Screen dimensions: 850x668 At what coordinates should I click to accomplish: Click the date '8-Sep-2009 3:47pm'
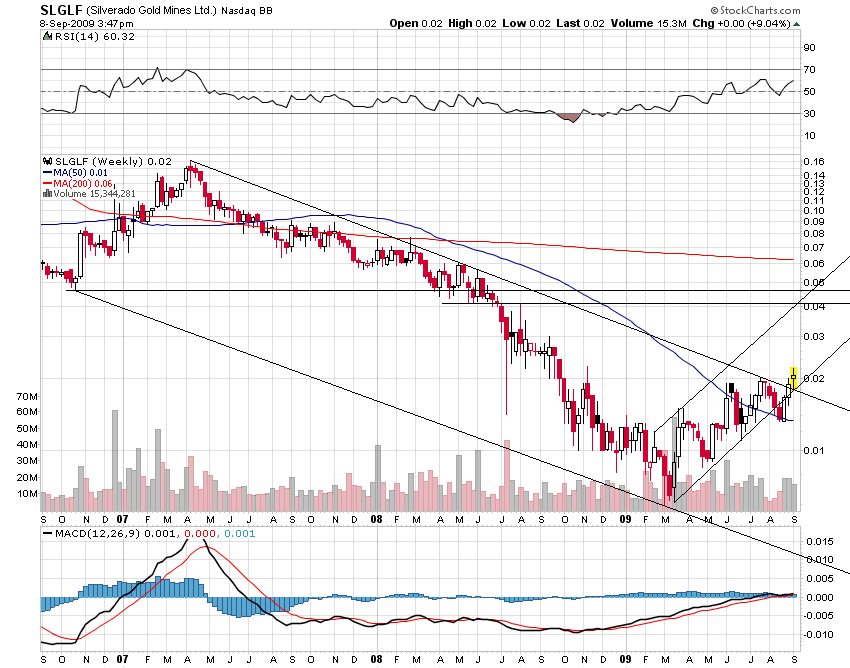(x=87, y=24)
